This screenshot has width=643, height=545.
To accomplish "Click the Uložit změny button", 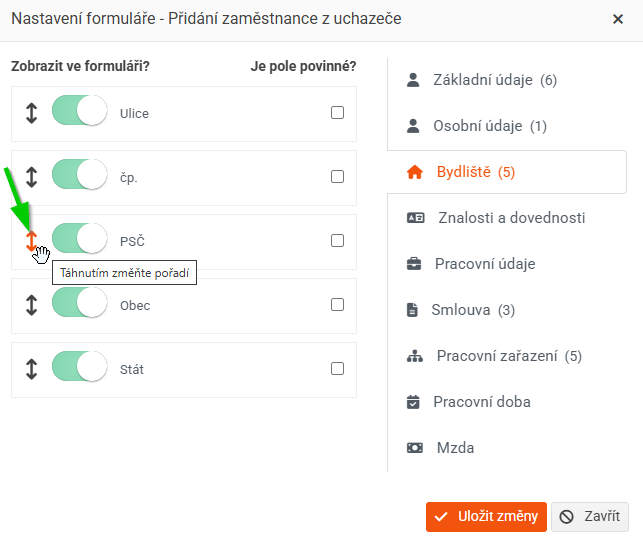I will point(486,517).
